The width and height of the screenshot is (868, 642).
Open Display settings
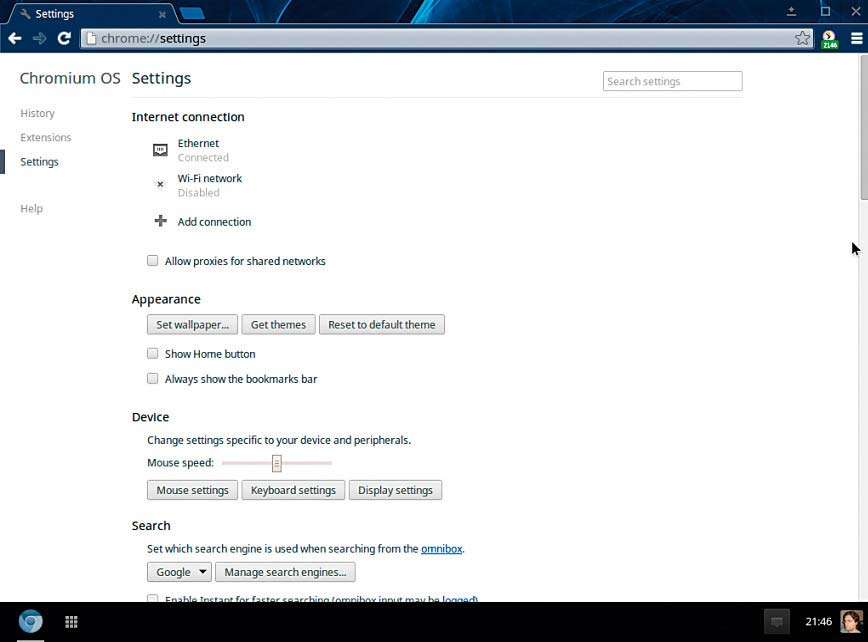pos(395,490)
